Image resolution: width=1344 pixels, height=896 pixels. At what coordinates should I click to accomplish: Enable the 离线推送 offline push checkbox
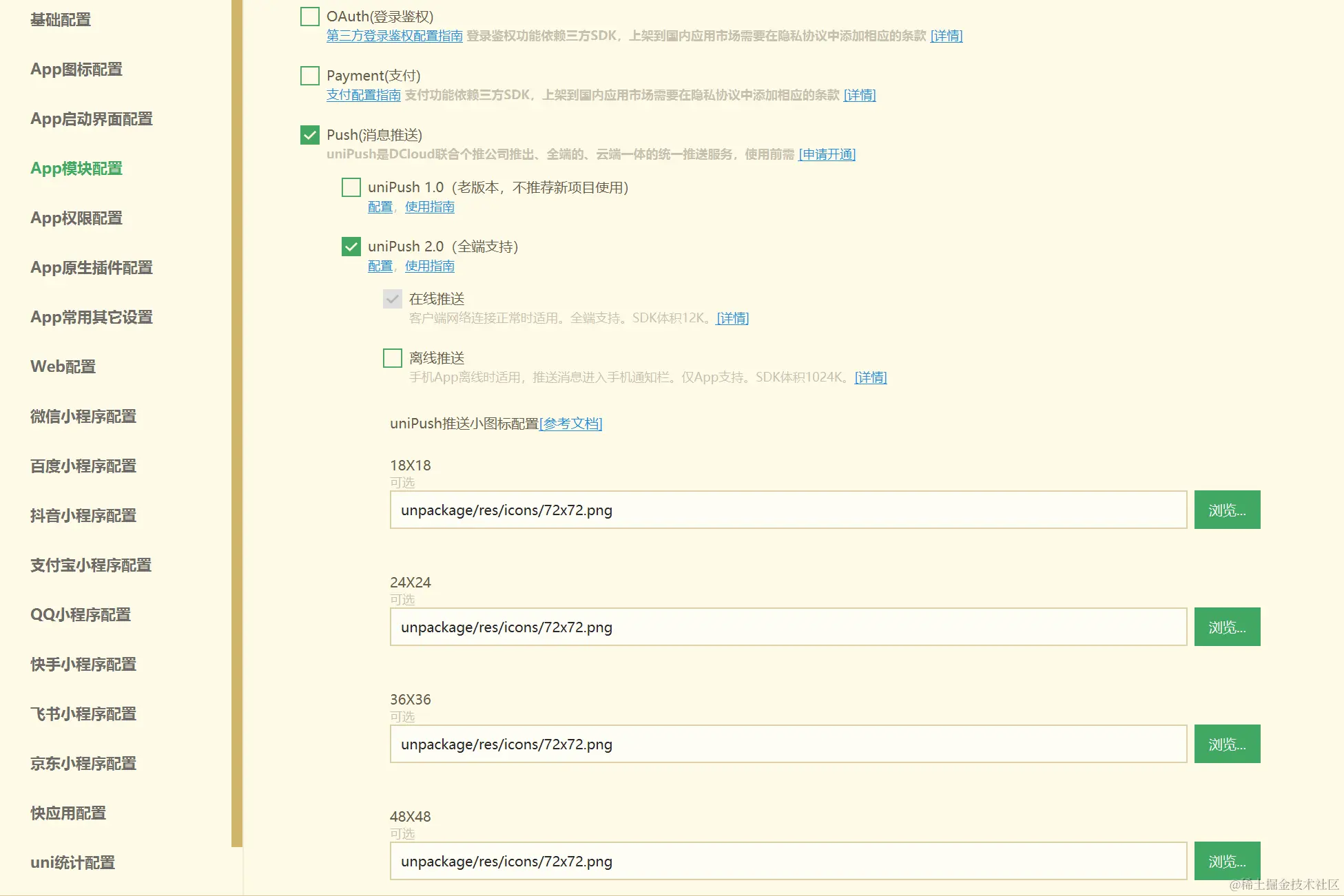(393, 358)
